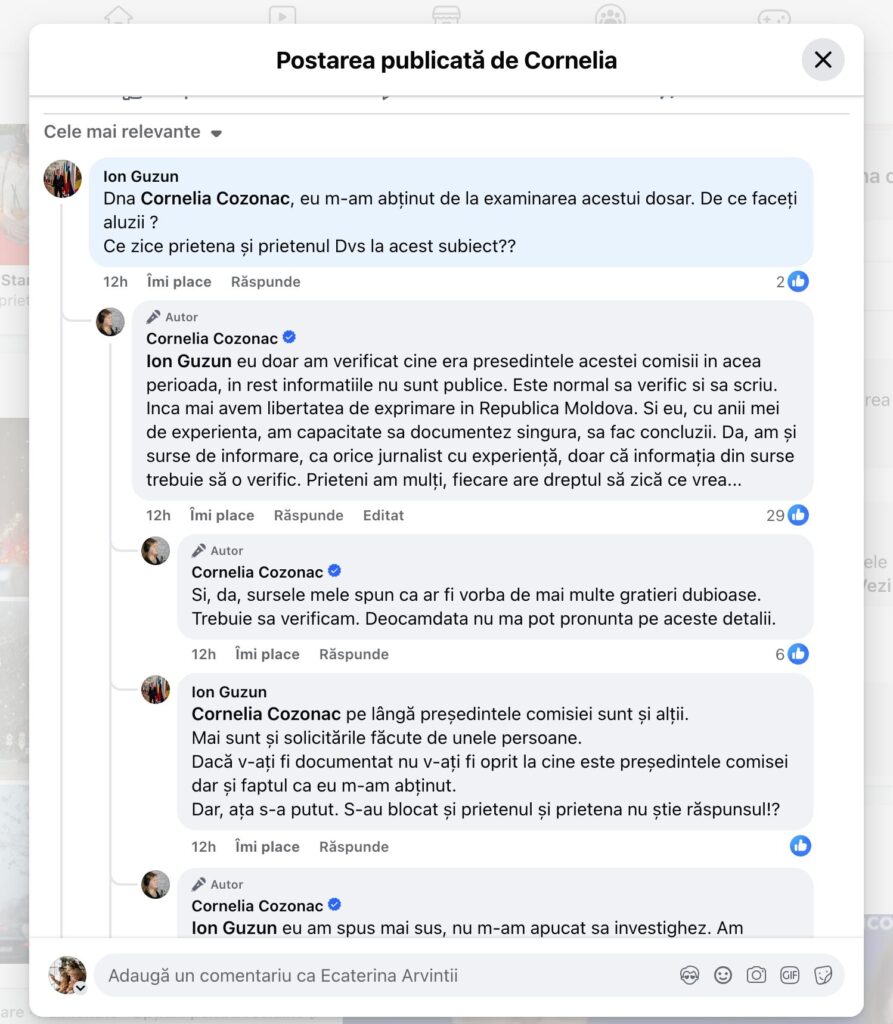This screenshot has width=893, height=1024.
Task: Close the Cornelia post dialog
Action: click(822, 60)
